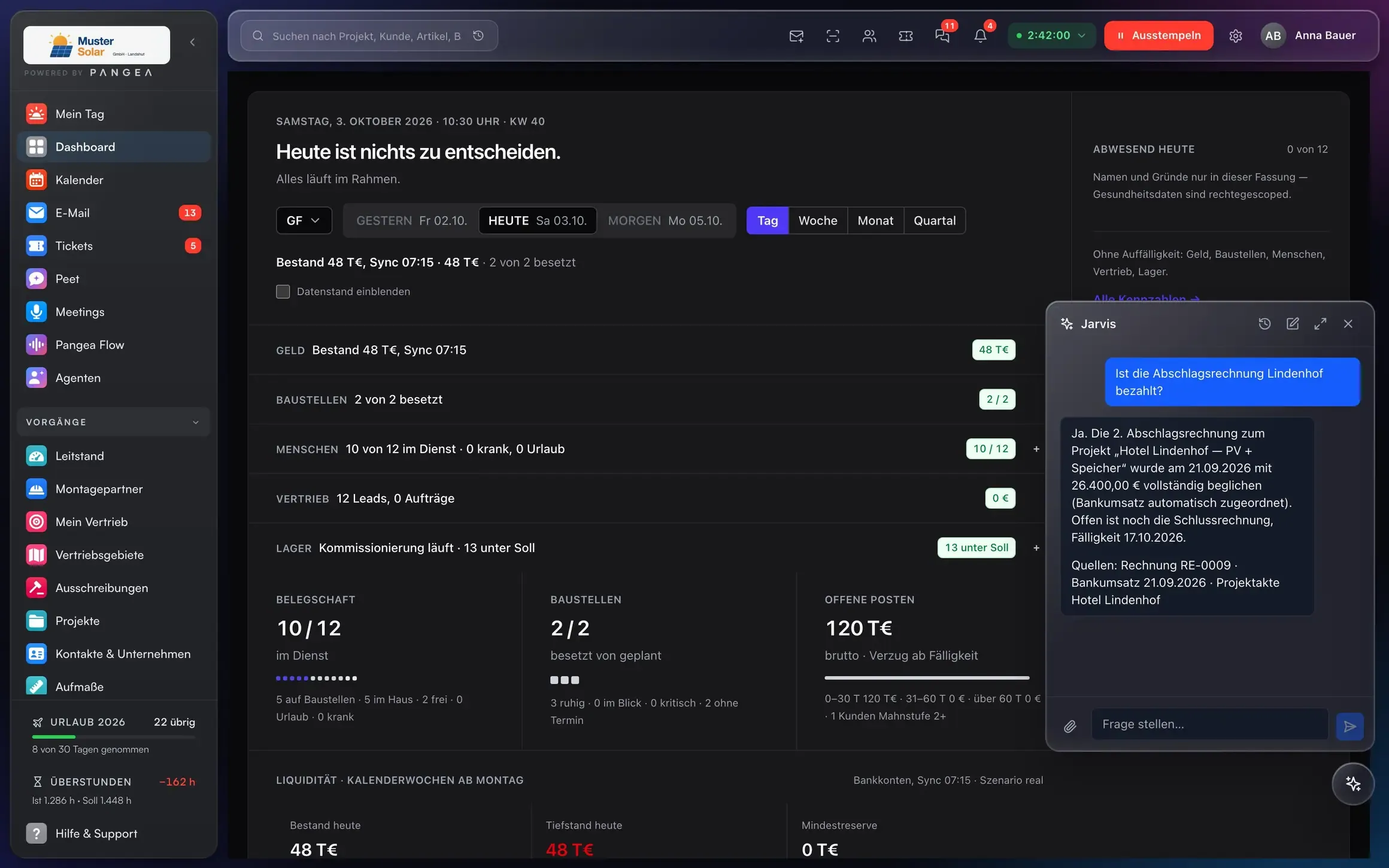
Task: Click the new mail icon in top bar
Action: tap(796, 36)
